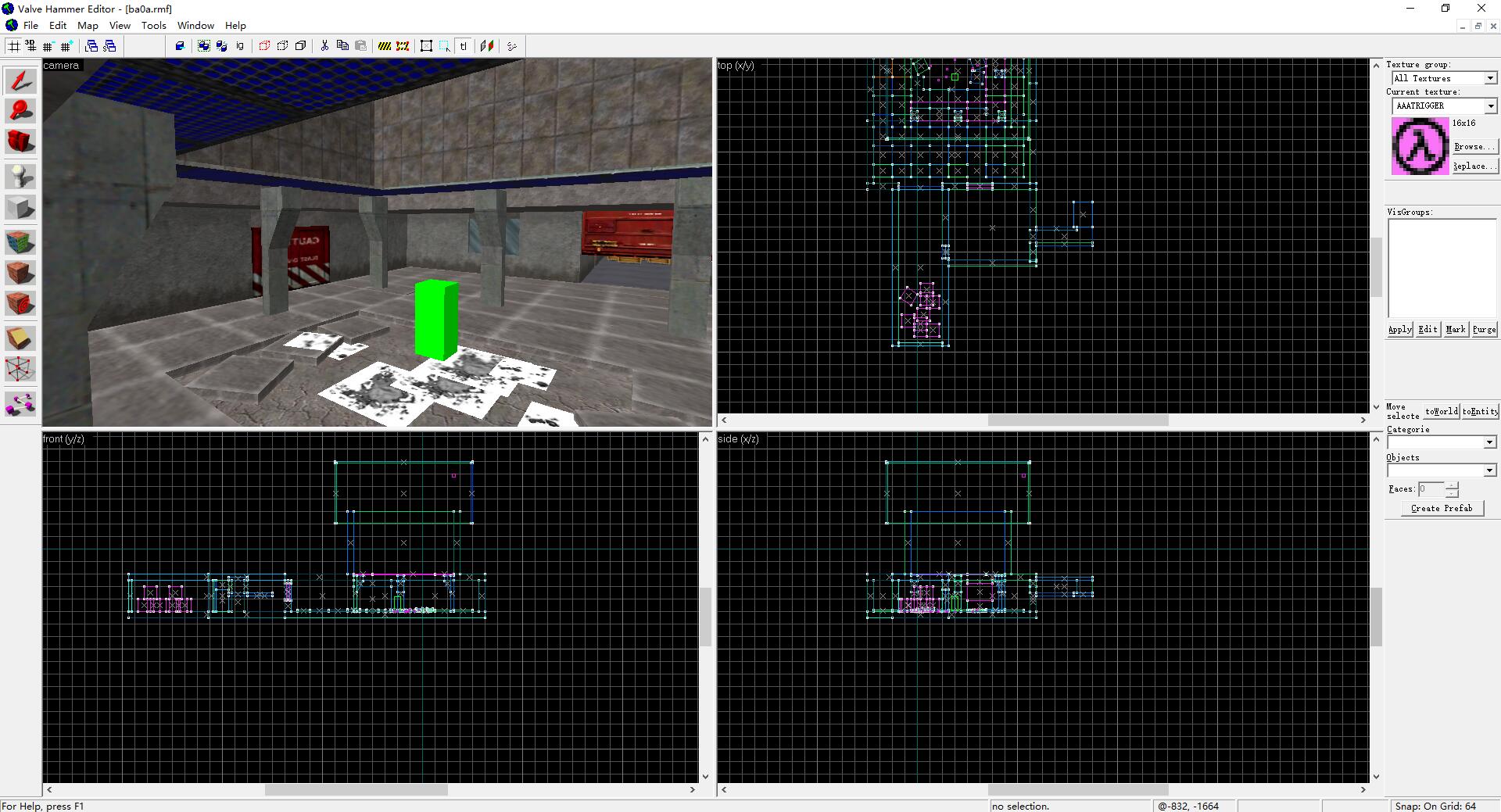
Task: Click the AAATRIGGER texture preview thumbnail
Action: pyautogui.click(x=1420, y=146)
